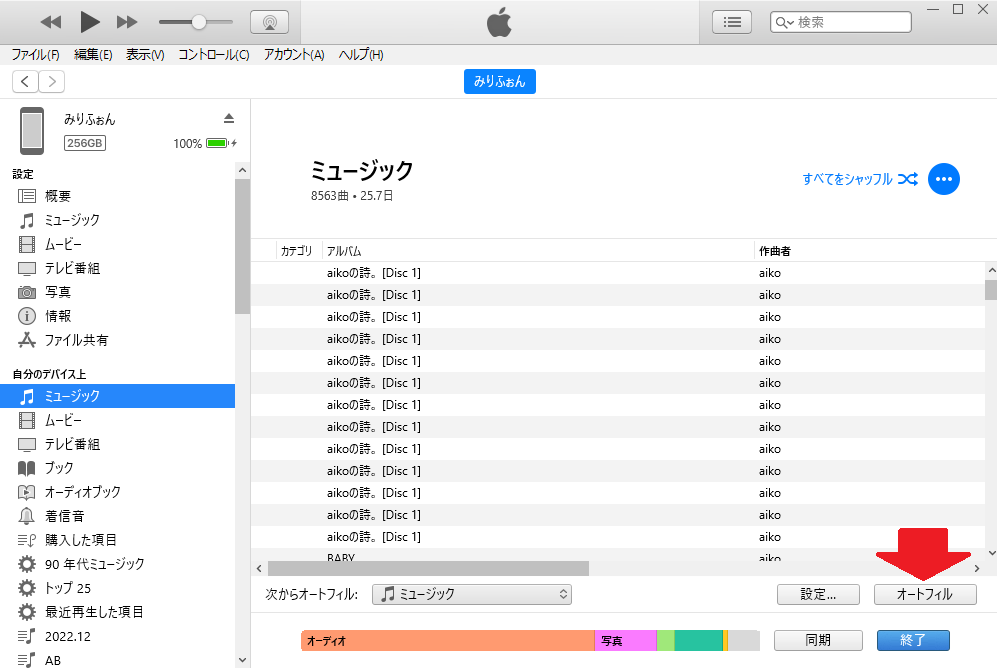Switch to the みりふぉん tab
The height and width of the screenshot is (668, 997).
tap(499, 81)
